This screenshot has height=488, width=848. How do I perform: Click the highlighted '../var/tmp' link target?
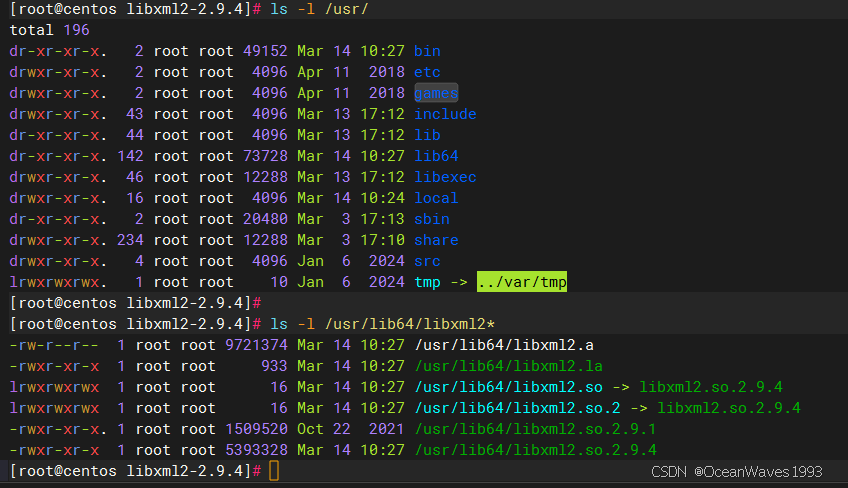(x=522, y=282)
